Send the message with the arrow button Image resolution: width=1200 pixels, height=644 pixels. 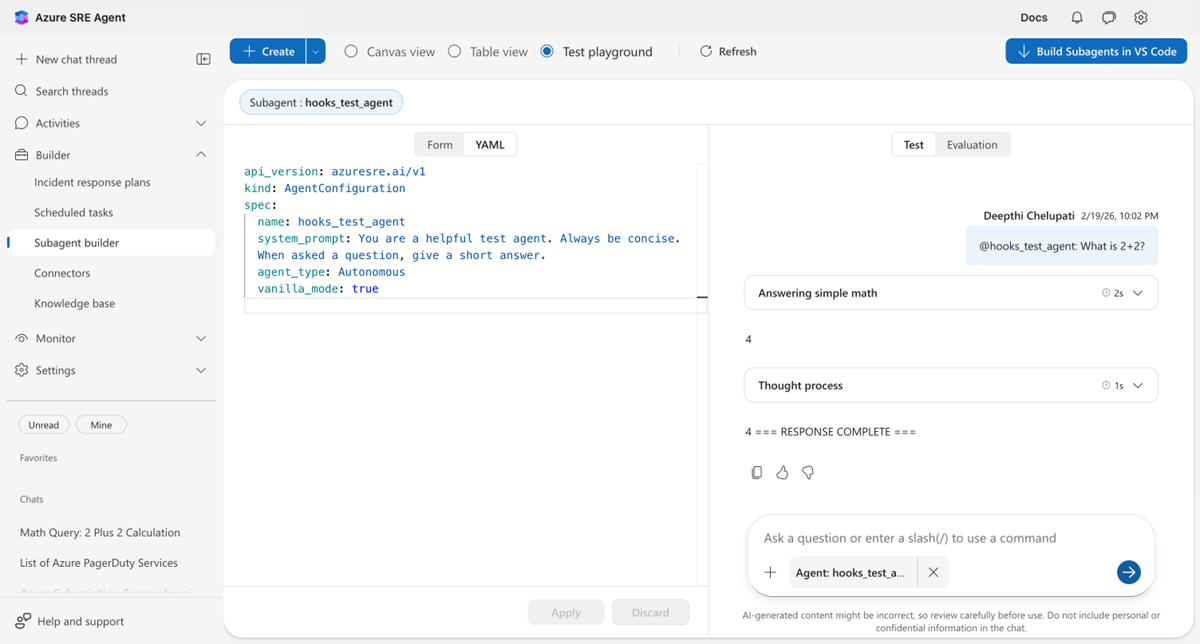[1128, 572]
